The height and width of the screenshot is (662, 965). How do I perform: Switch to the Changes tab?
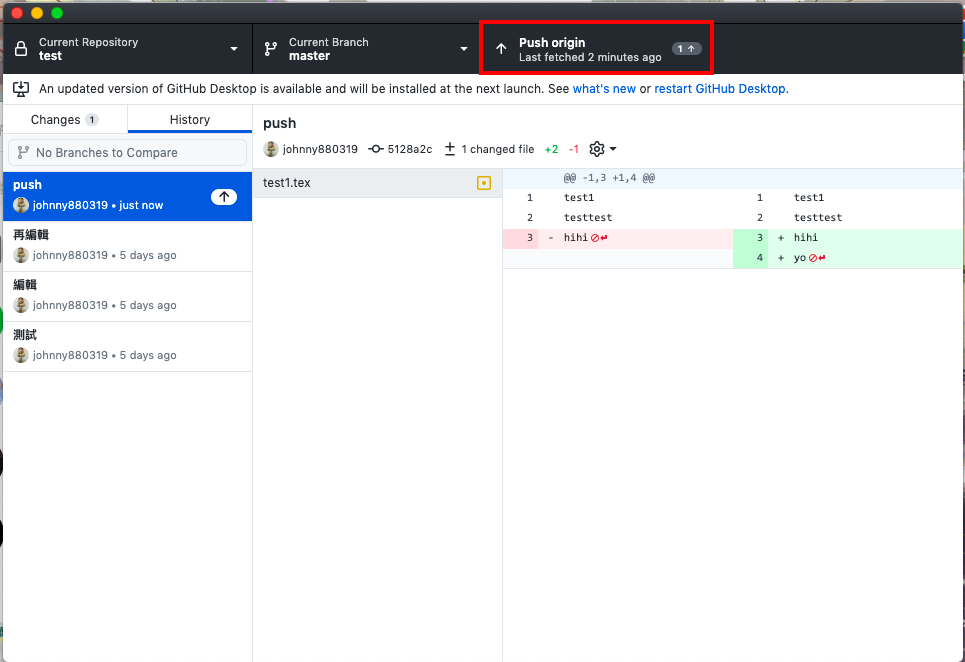pos(64,120)
